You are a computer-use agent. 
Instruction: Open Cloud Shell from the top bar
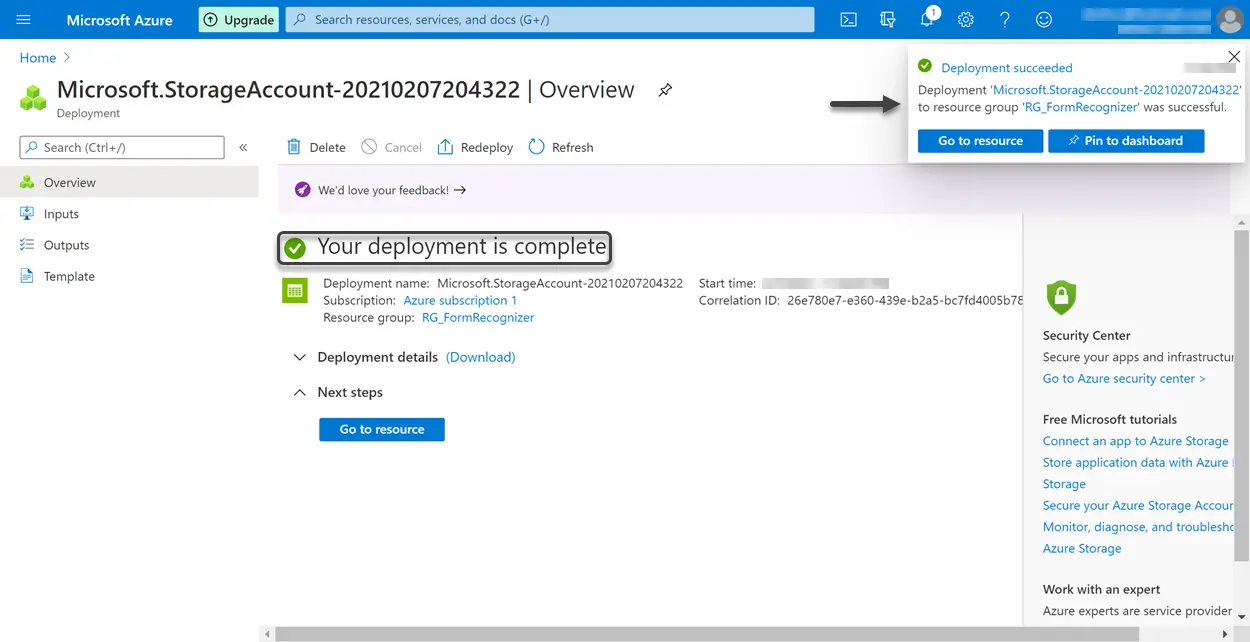[x=848, y=20]
